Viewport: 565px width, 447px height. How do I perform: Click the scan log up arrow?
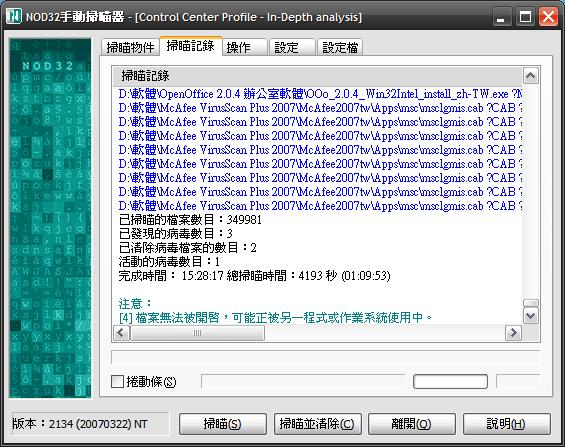[x=531, y=75]
